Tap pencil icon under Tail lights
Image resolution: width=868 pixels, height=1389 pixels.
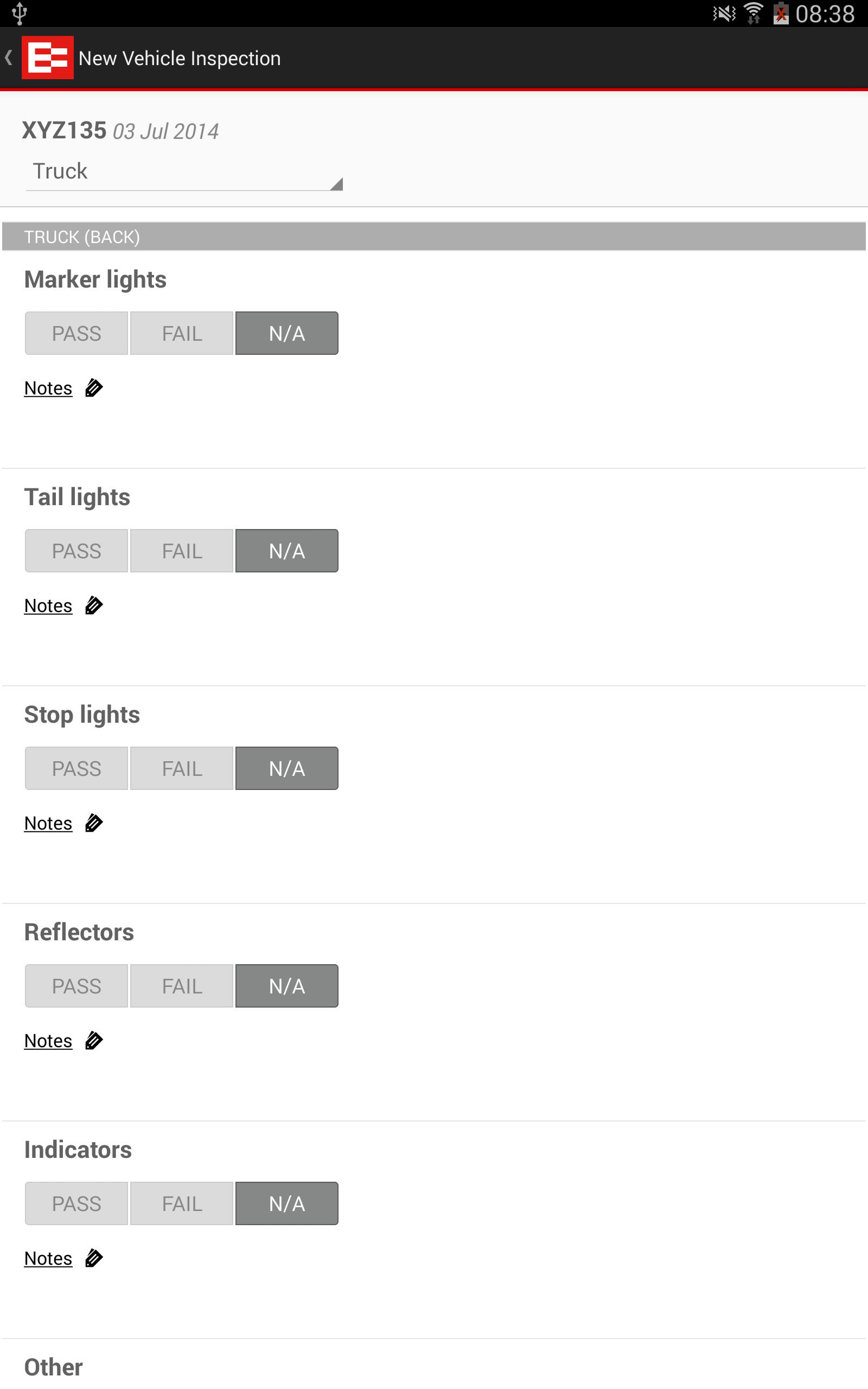click(x=93, y=606)
